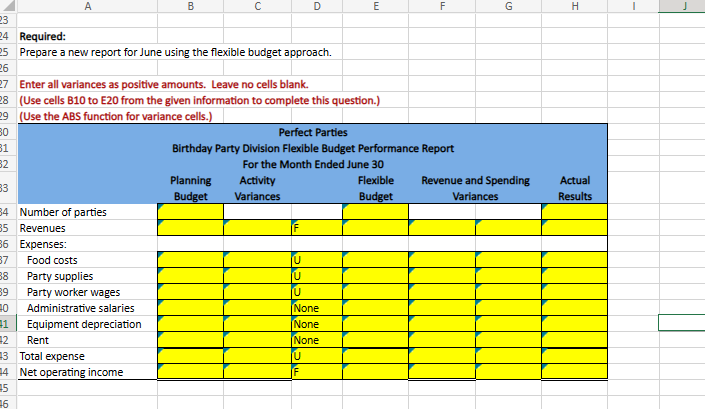The image size is (705, 409).
Task: Select column E header
Action: tap(375, 6)
